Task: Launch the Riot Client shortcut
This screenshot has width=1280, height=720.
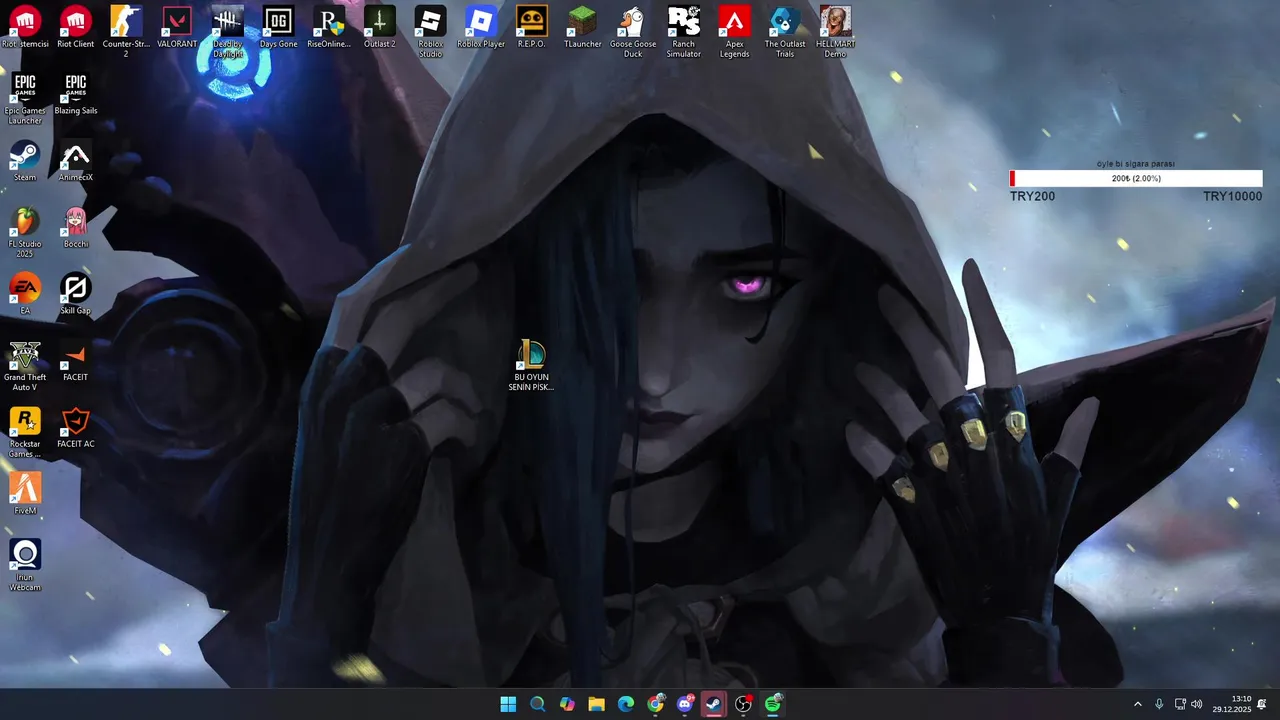Action: [76, 27]
